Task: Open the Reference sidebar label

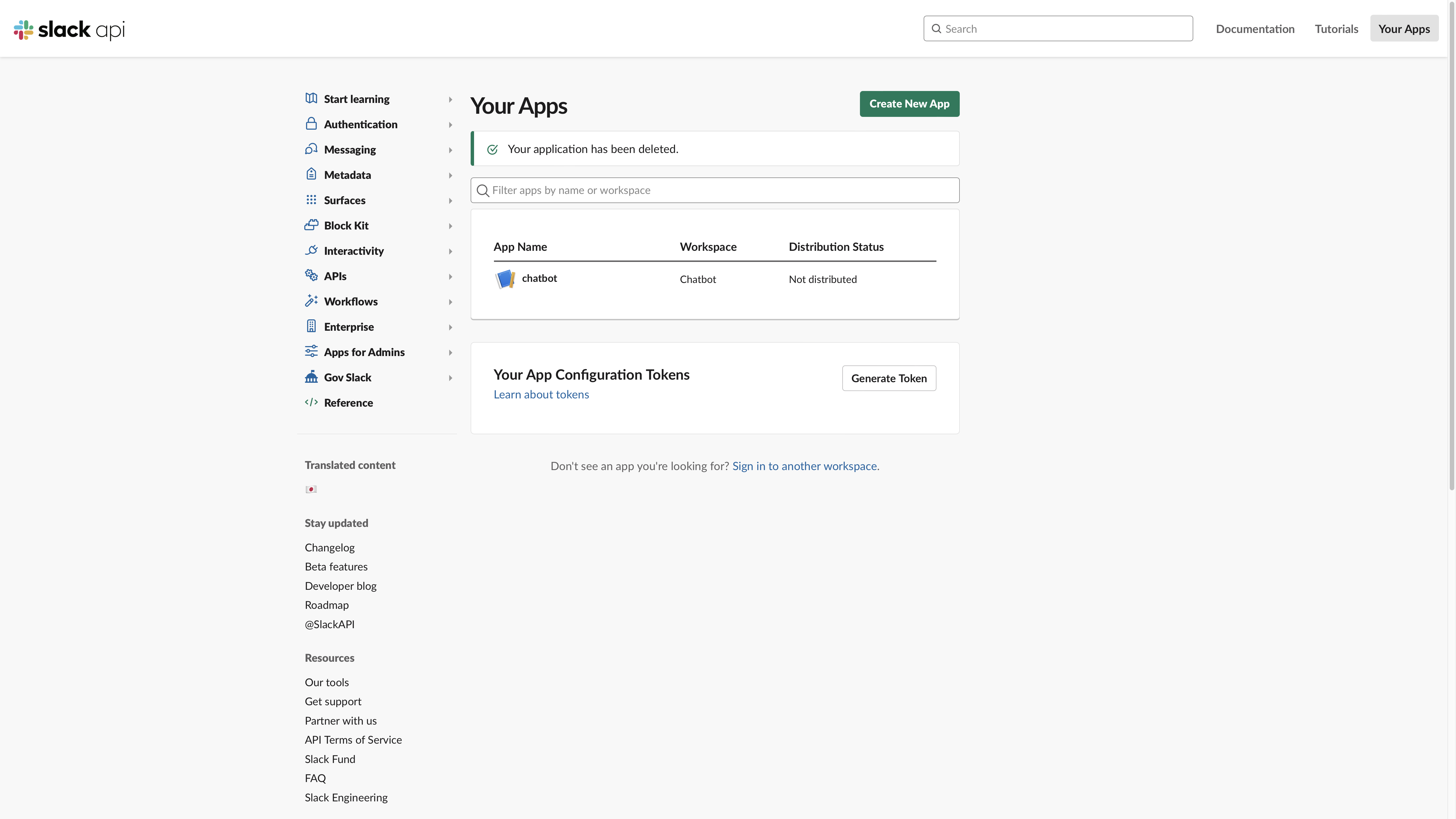Action: point(348,403)
